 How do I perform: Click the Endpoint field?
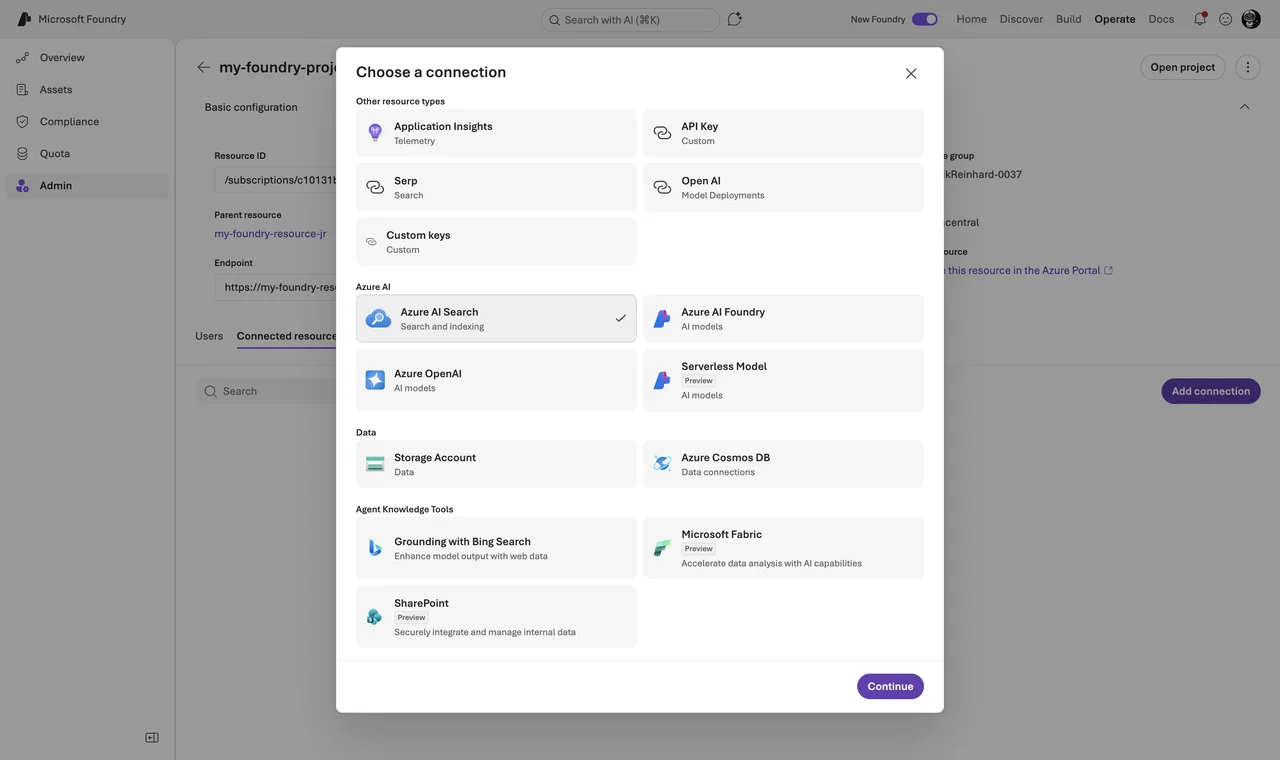tap(276, 287)
